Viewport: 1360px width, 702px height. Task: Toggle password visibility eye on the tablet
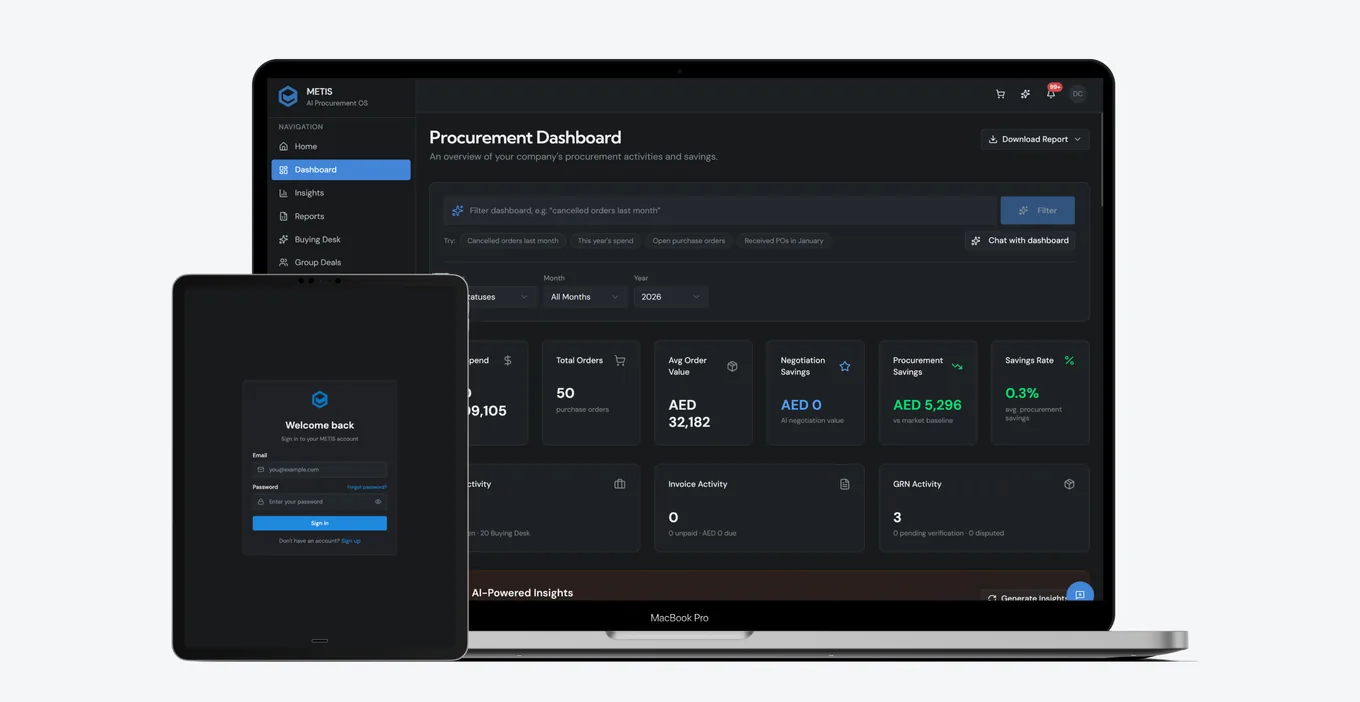tap(378, 502)
